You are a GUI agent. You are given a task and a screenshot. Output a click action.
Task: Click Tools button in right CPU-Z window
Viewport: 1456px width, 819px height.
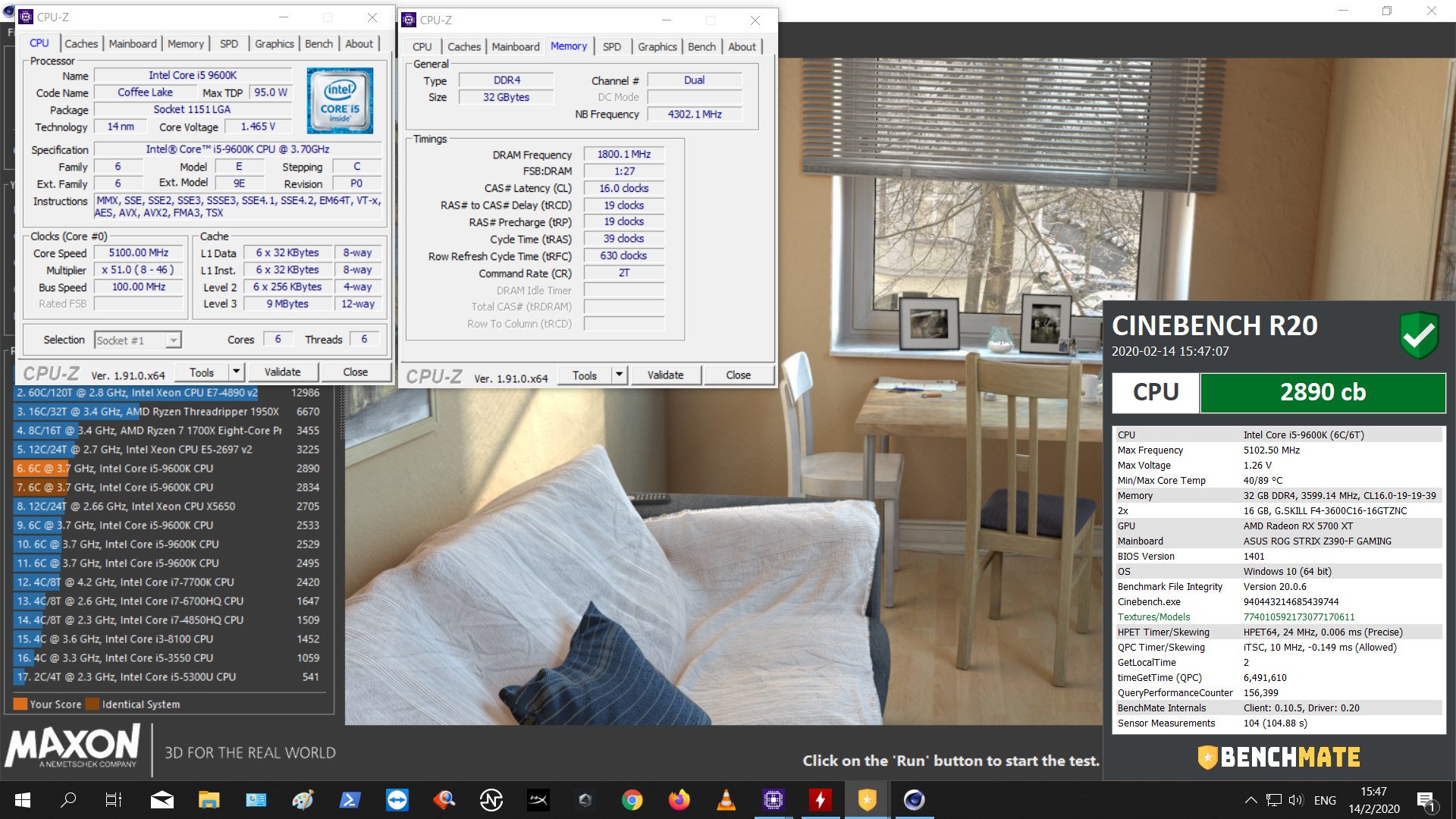(x=585, y=375)
